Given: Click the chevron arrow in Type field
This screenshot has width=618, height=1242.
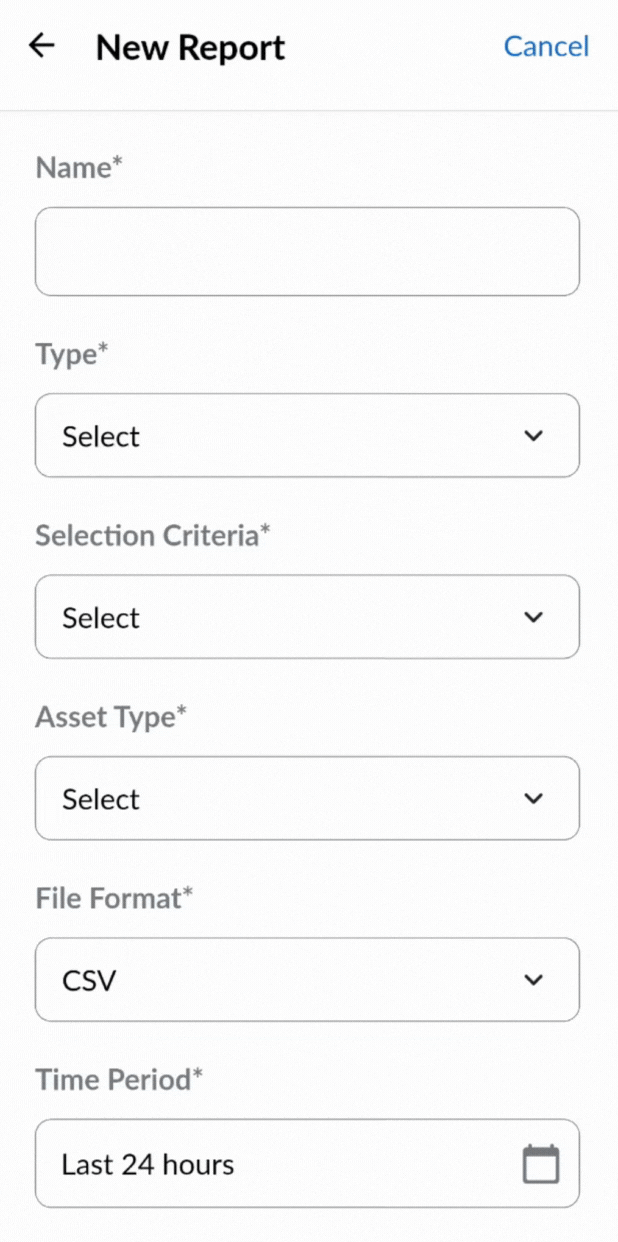Looking at the screenshot, I should [534, 436].
